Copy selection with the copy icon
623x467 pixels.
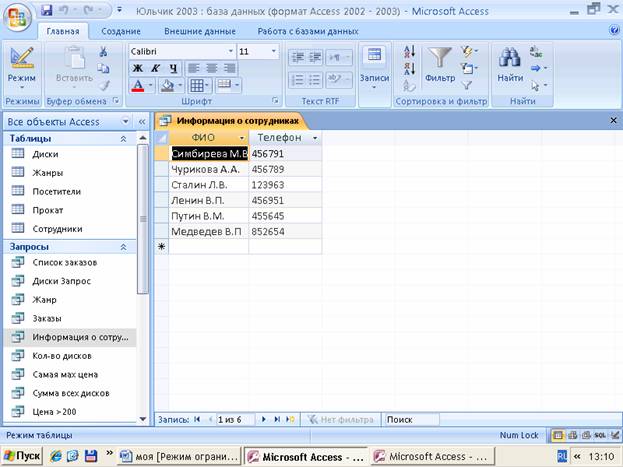point(103,68)
